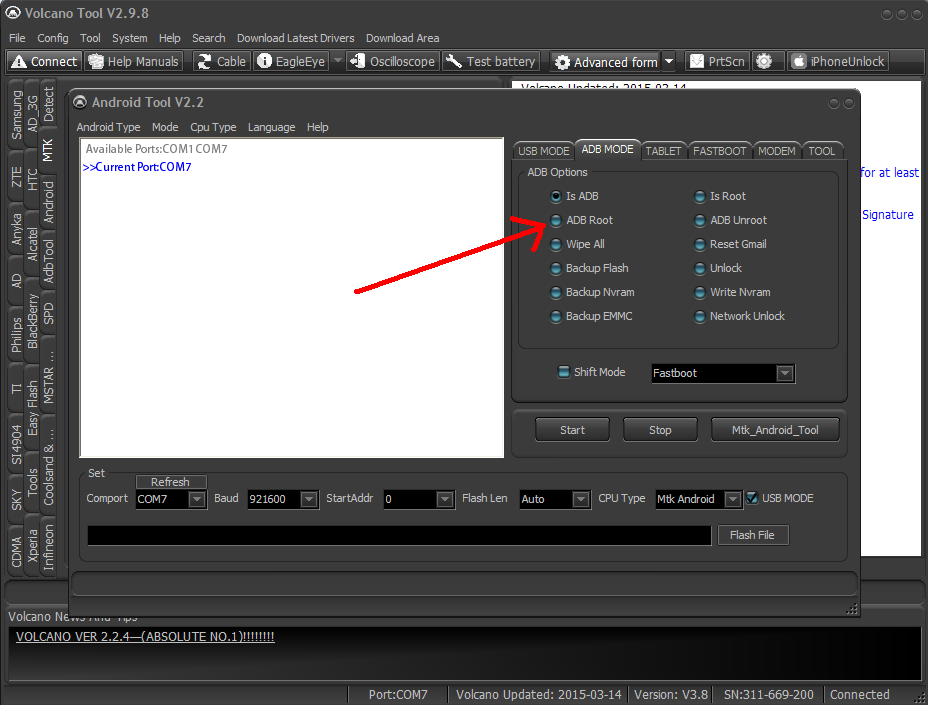928x705 pixels.
Task: Click the Volcano Tool title bar logo
Action: [12, 12]
